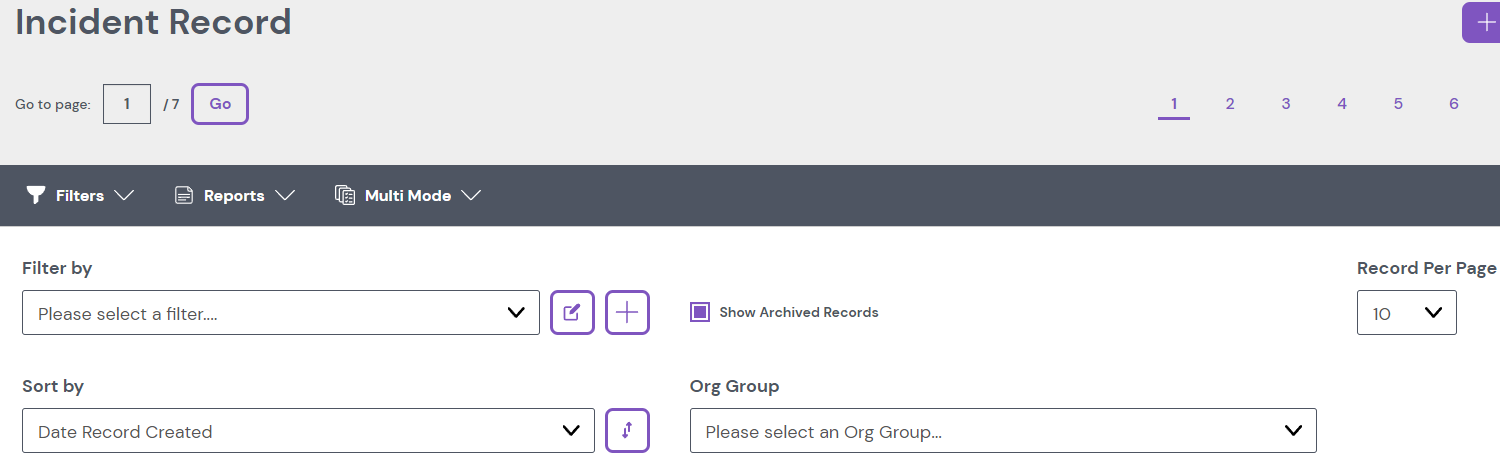The height and width of the screenshot is (459, 1500).
Task: Jump to page 6 link
Action: [x=1454, y=104]
